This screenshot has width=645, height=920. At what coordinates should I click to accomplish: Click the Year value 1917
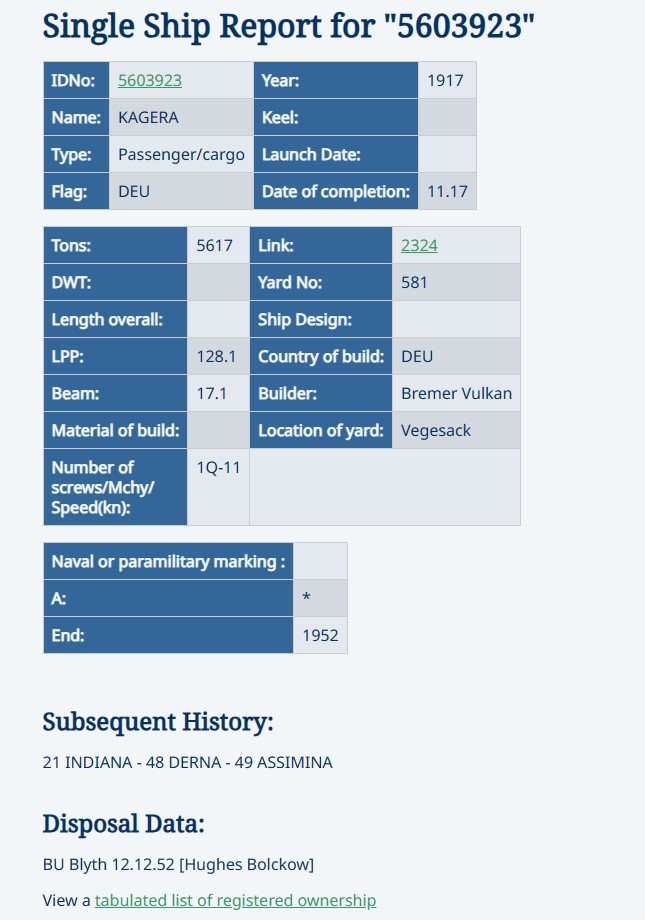[447, 80]
